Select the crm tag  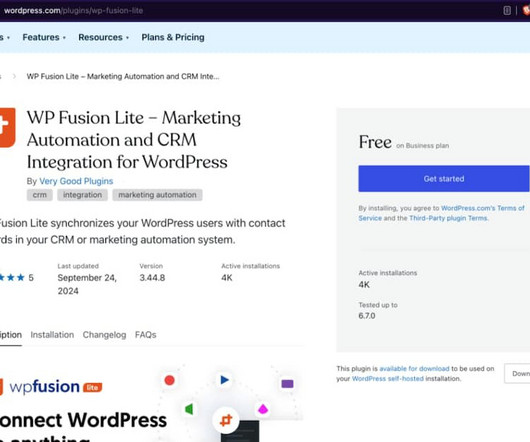40,195
